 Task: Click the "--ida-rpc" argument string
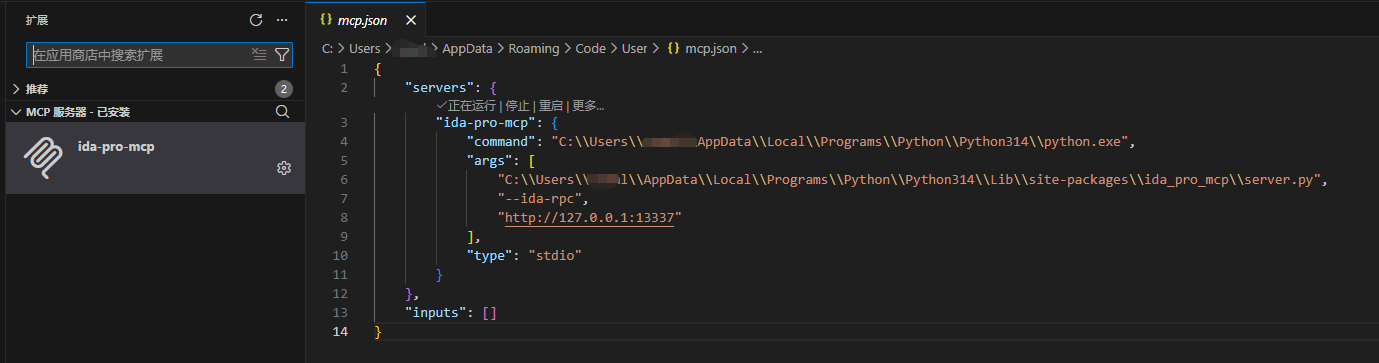tap(540, 198)
